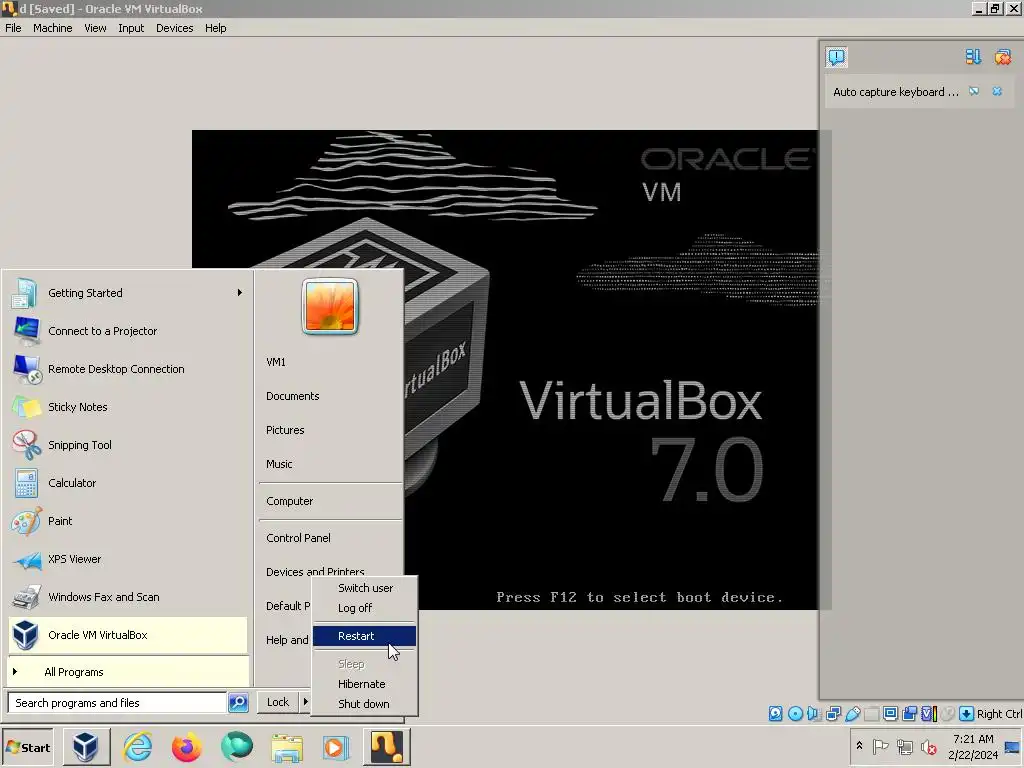Screen dimensions: 1024x768
Task: Click the Show Desktop button by the clock
Action: pos(1013,746)
